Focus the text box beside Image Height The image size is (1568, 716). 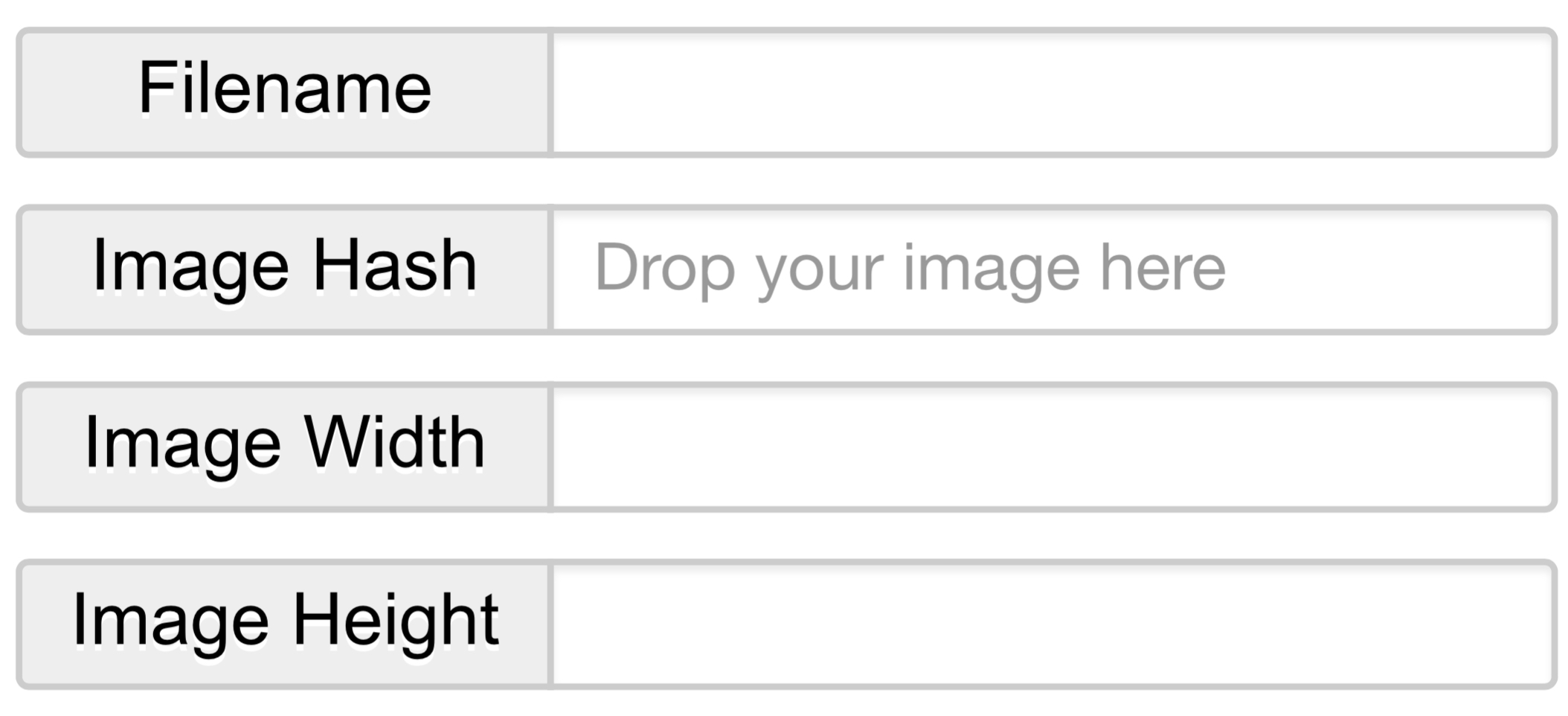pyautogui.click(x=1053, y=624)
